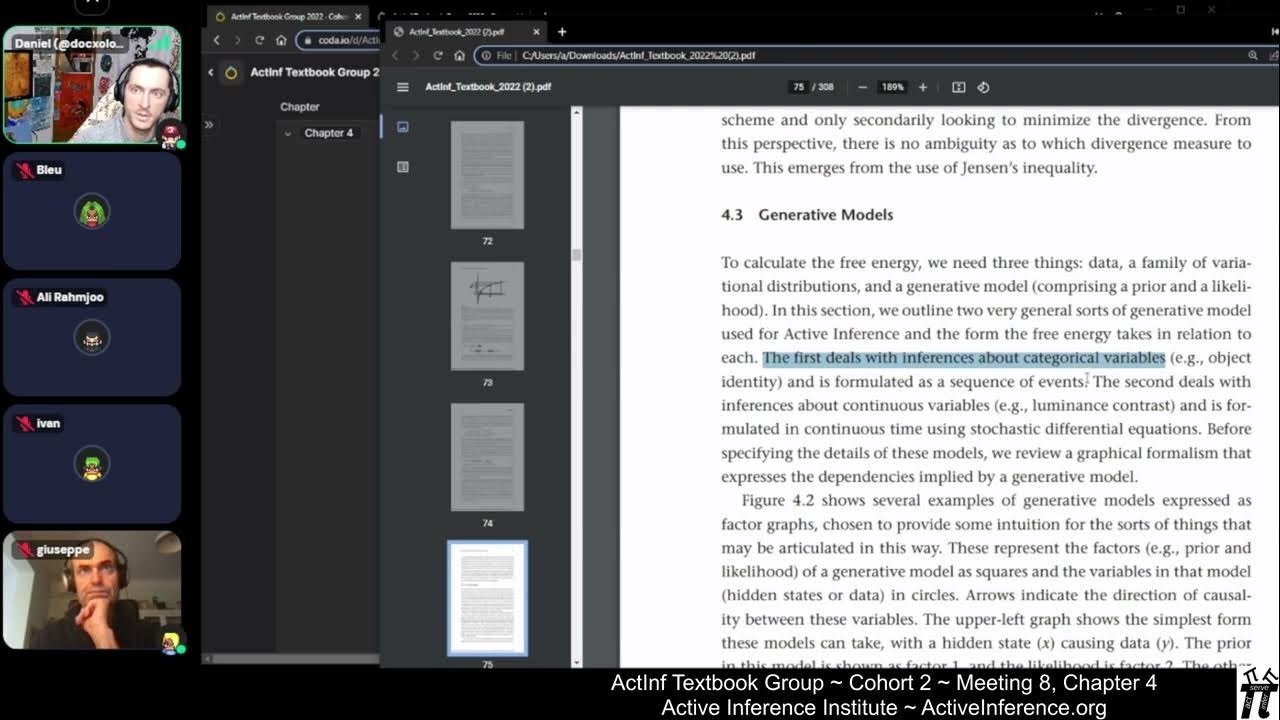Open page 75 thumbnail
The width and height of the screenshot is (1280, 720).
click(x=487, y=598)
